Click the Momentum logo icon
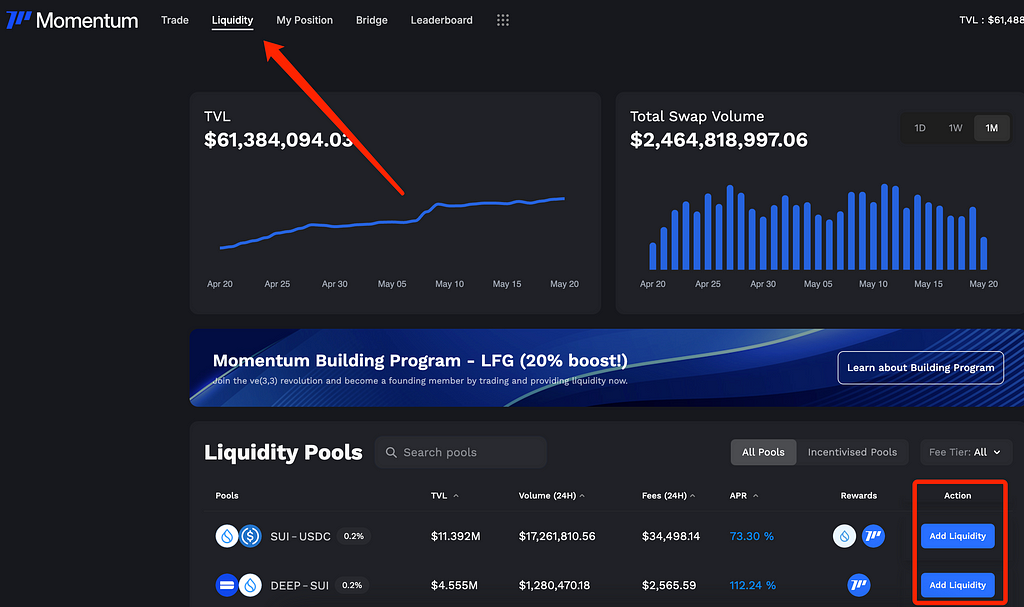The width and height of the screenshot is (1024, 607). pos(18,20)
